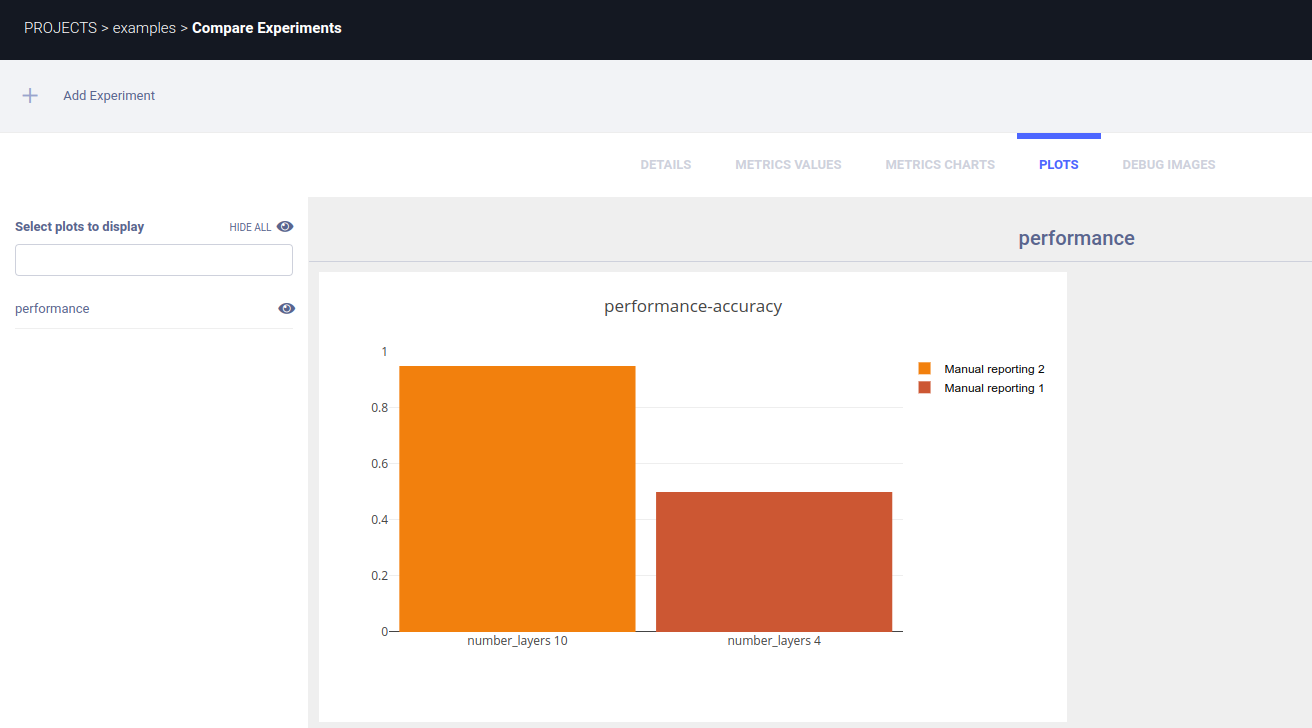The width and height of the screenshot is (1312, 728).
Task: Open the DEBUG IMAGES tab
Action: (1168, 165)
